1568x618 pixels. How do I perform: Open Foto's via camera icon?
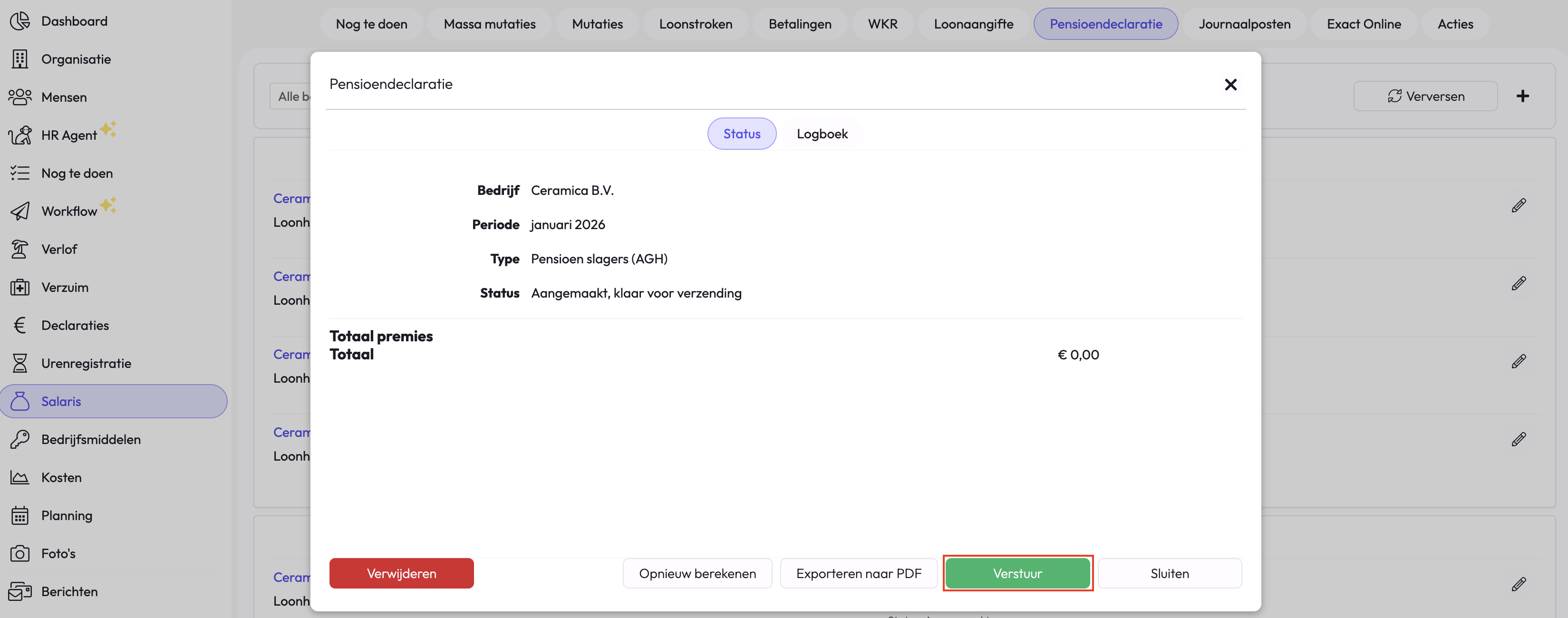(x=19, y=553)
